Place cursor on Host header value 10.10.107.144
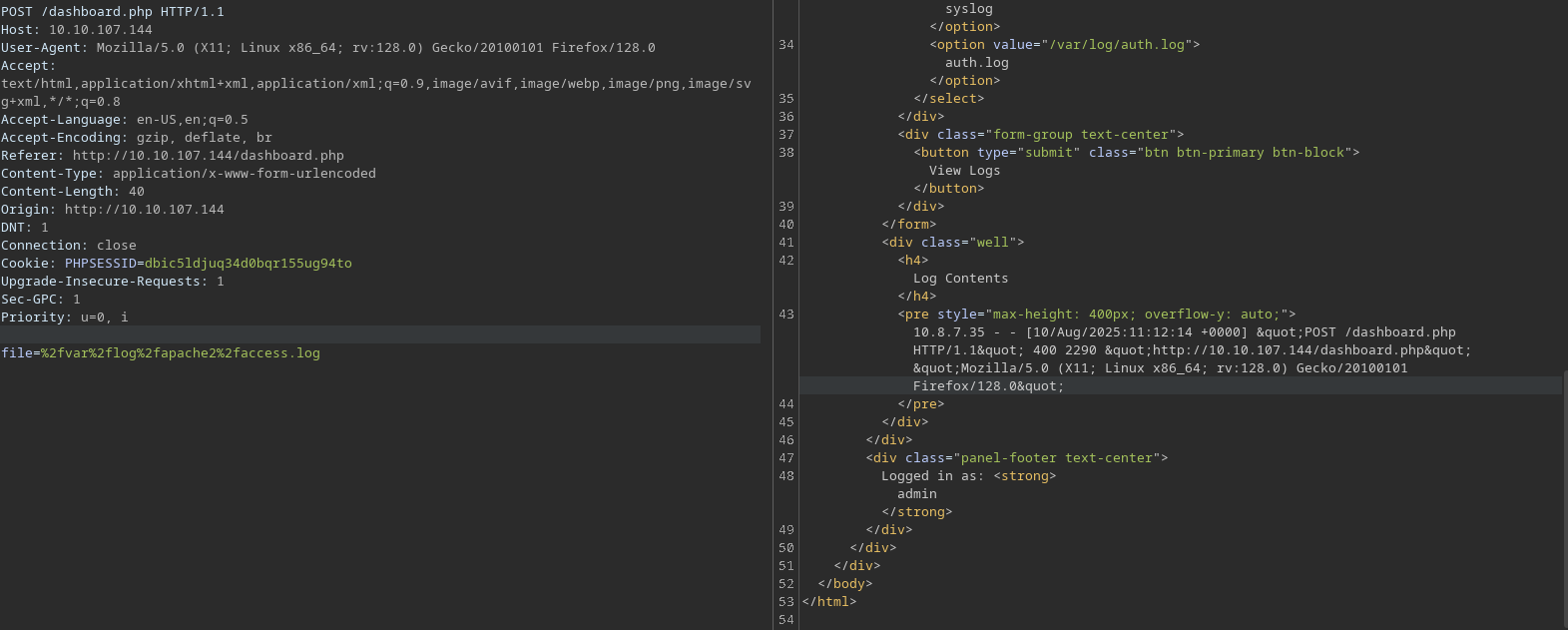The height and width of the screenshot is (630, 1568). coord(100,30)
